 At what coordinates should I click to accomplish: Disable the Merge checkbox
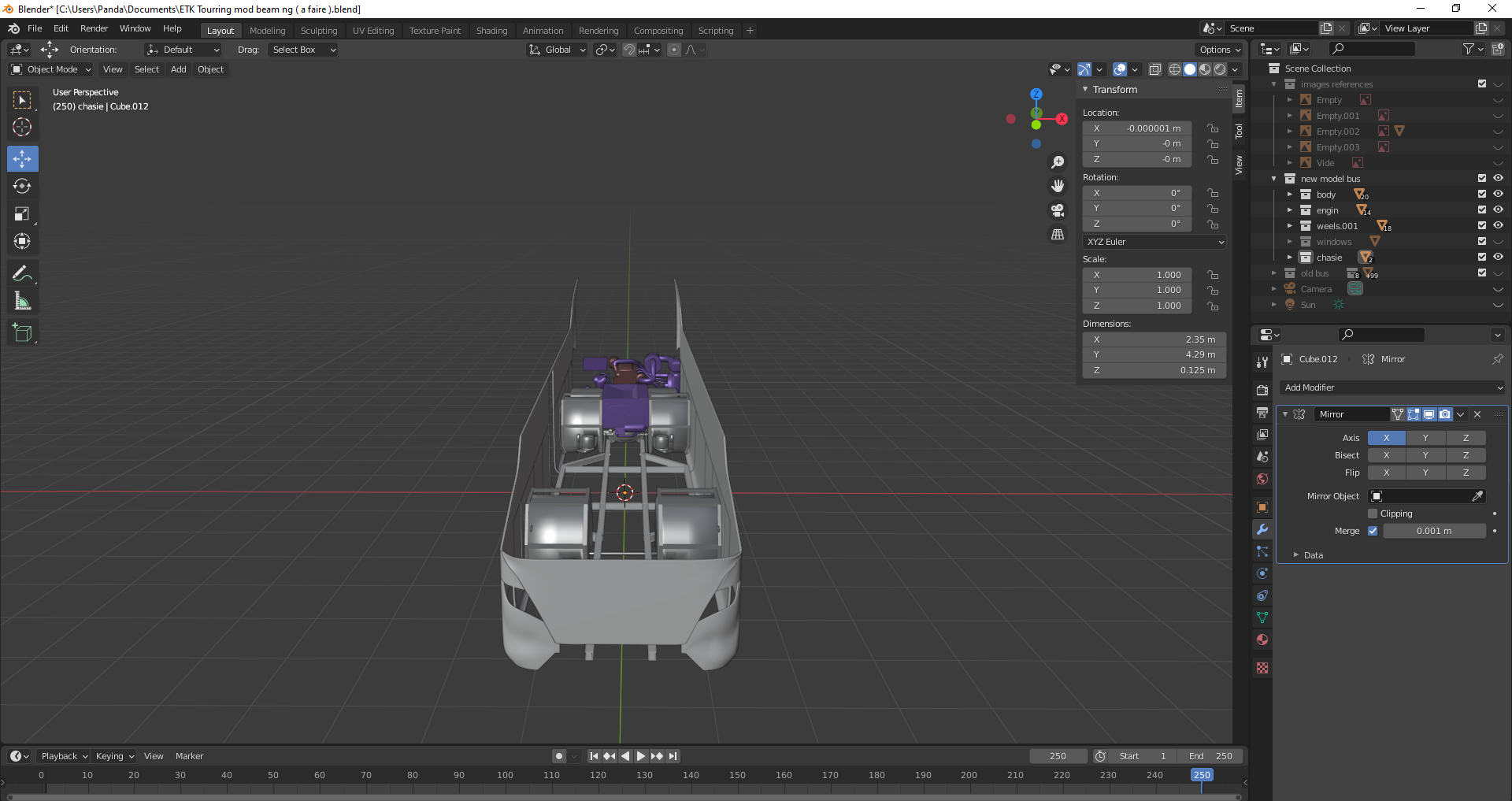pyautogui.click(x=1373, y=531)
